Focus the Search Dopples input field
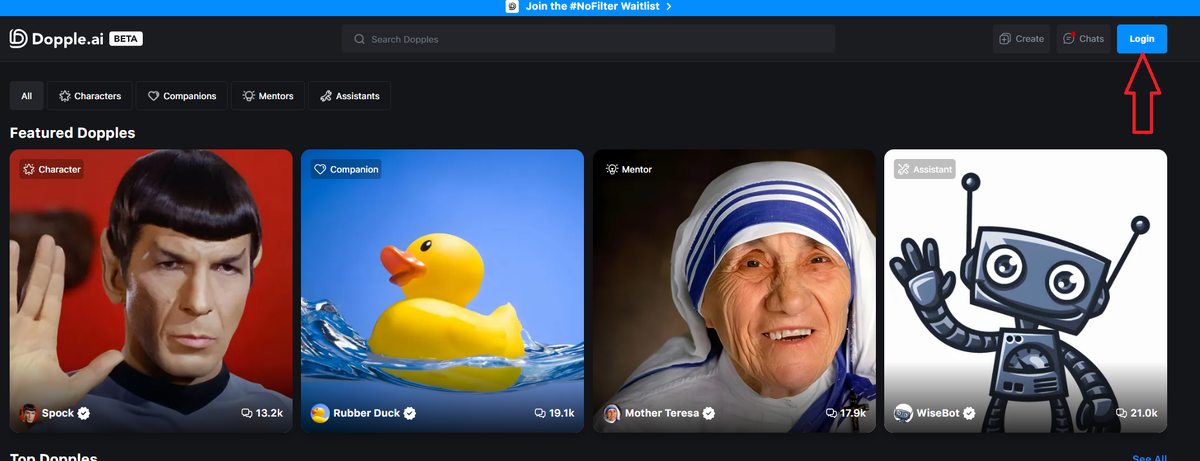Screen dimensions: 1200x461 [588, 39]
